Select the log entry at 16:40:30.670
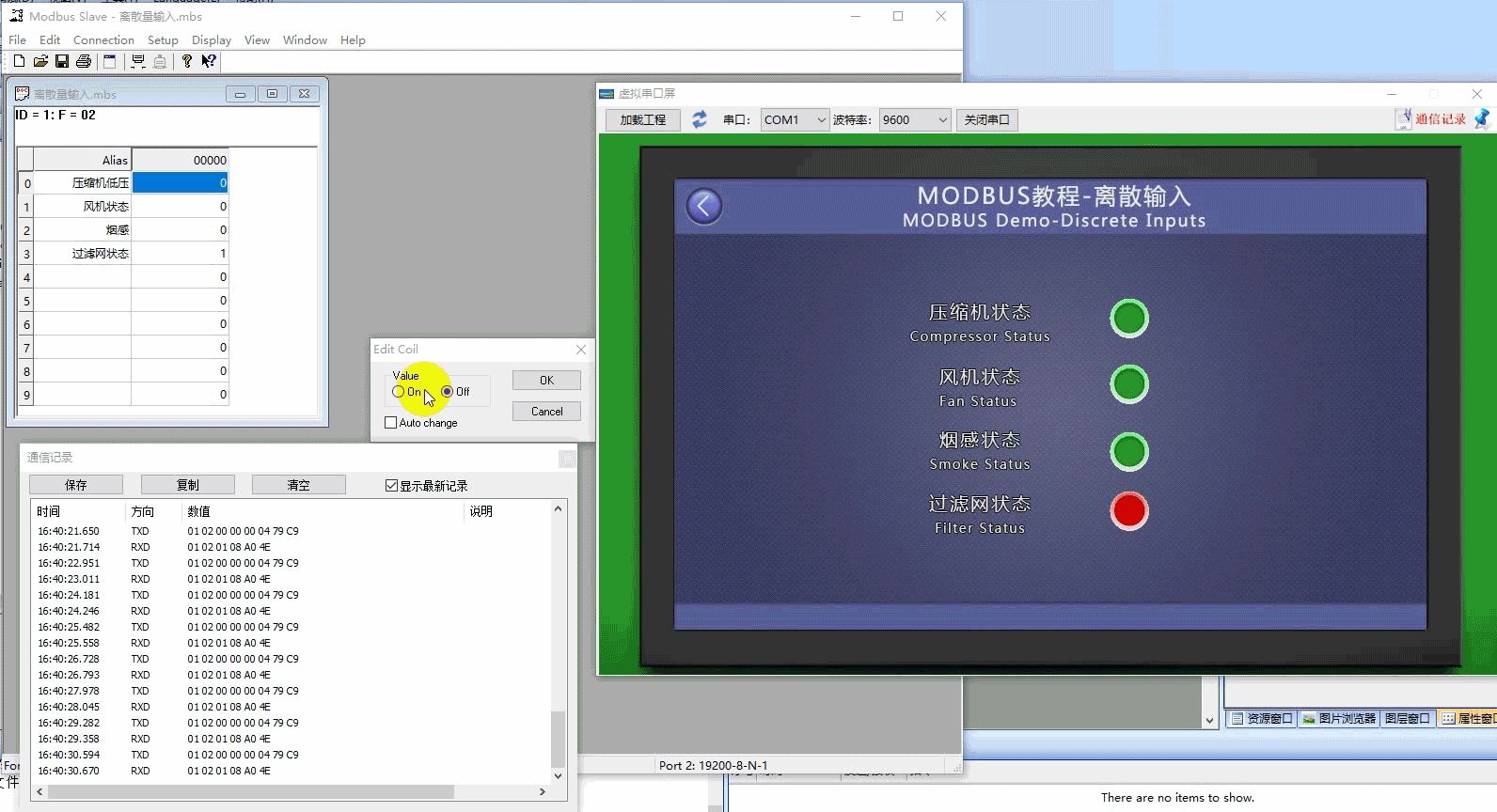 [292, 771]
